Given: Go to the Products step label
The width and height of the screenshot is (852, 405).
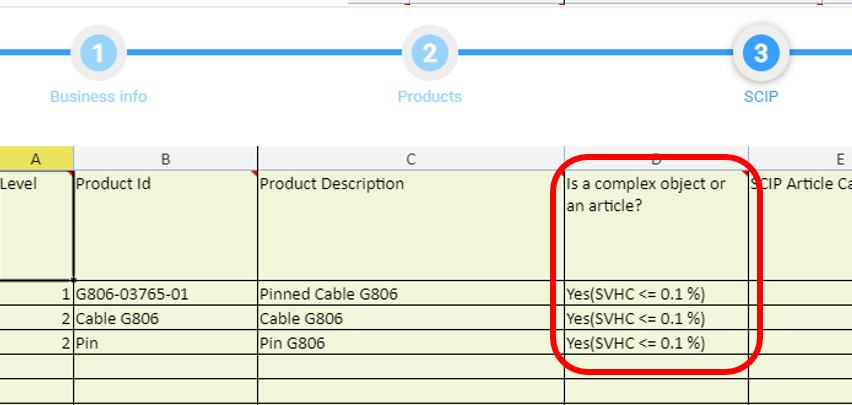Looking at the screenshot, I should tap(429, 97).
